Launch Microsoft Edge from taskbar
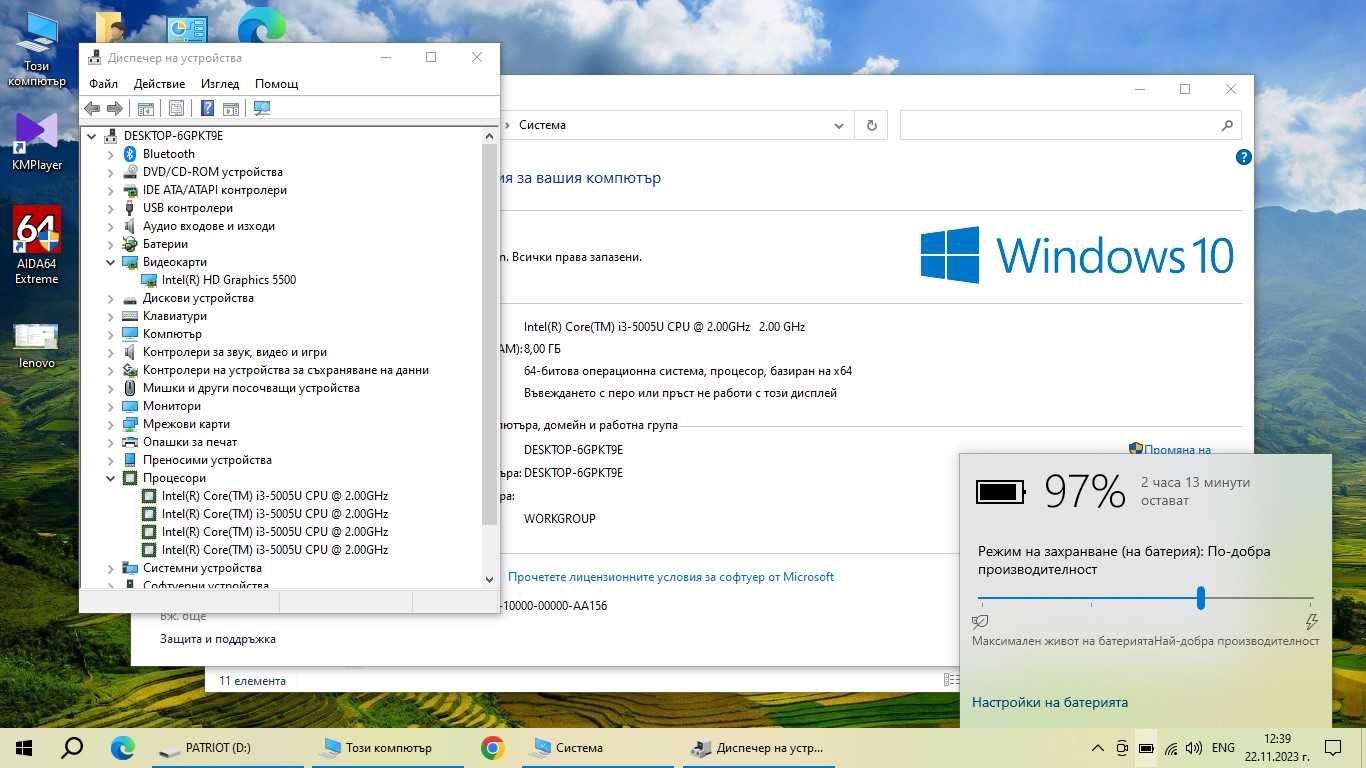 tap(122, 747)
